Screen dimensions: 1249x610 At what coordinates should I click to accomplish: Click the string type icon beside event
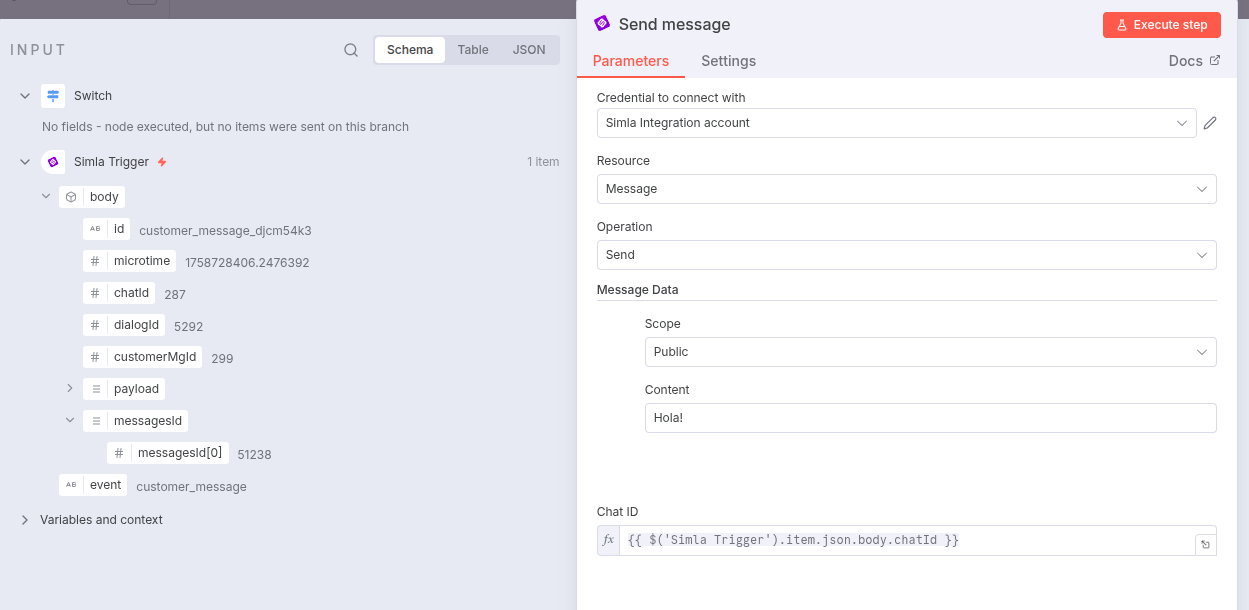point(71,485)
